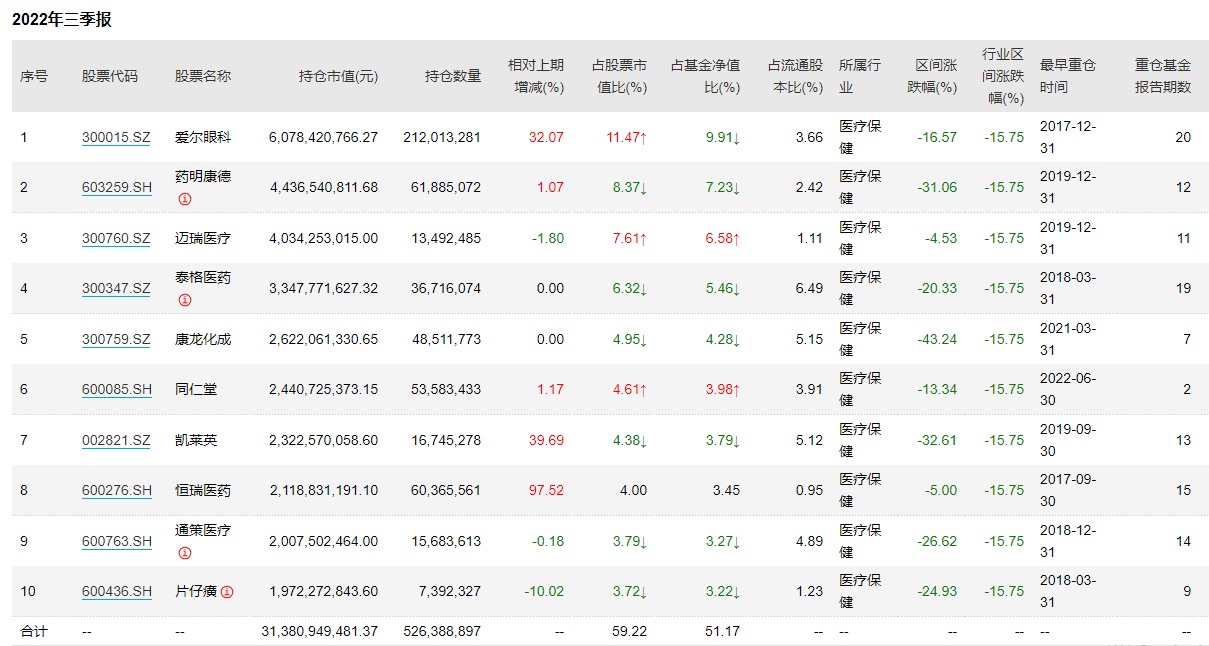This screenshot has height=646, width=1209.
Task: Select the 序号 column header
Action: point(34,76)
